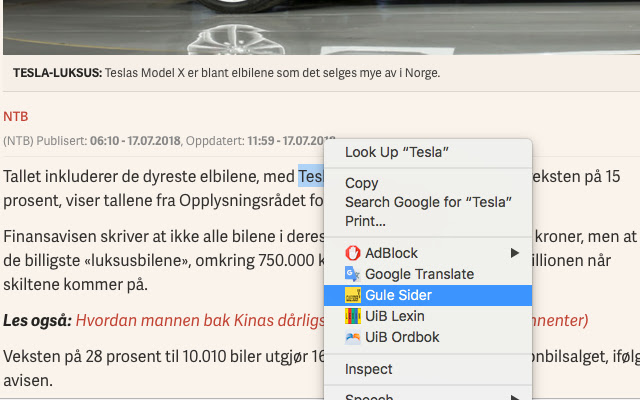This screenshot has width=640, height=400.
Task: Open Inspect from the context menu
Action: pos(428,369)
